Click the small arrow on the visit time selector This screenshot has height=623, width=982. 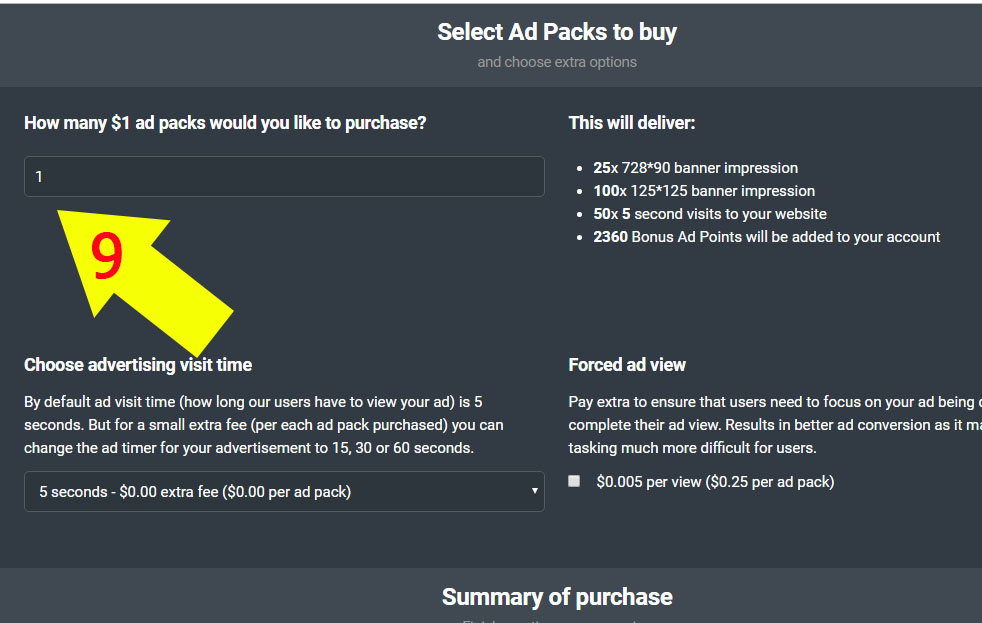point(535,491)
